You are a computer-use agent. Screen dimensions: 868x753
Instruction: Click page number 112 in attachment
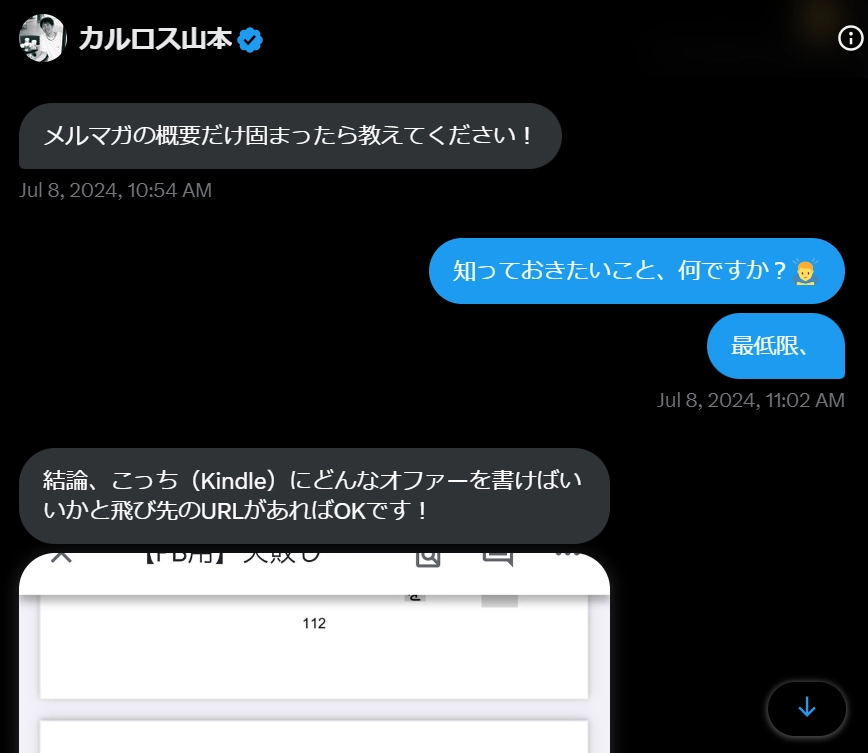point(314,623)
